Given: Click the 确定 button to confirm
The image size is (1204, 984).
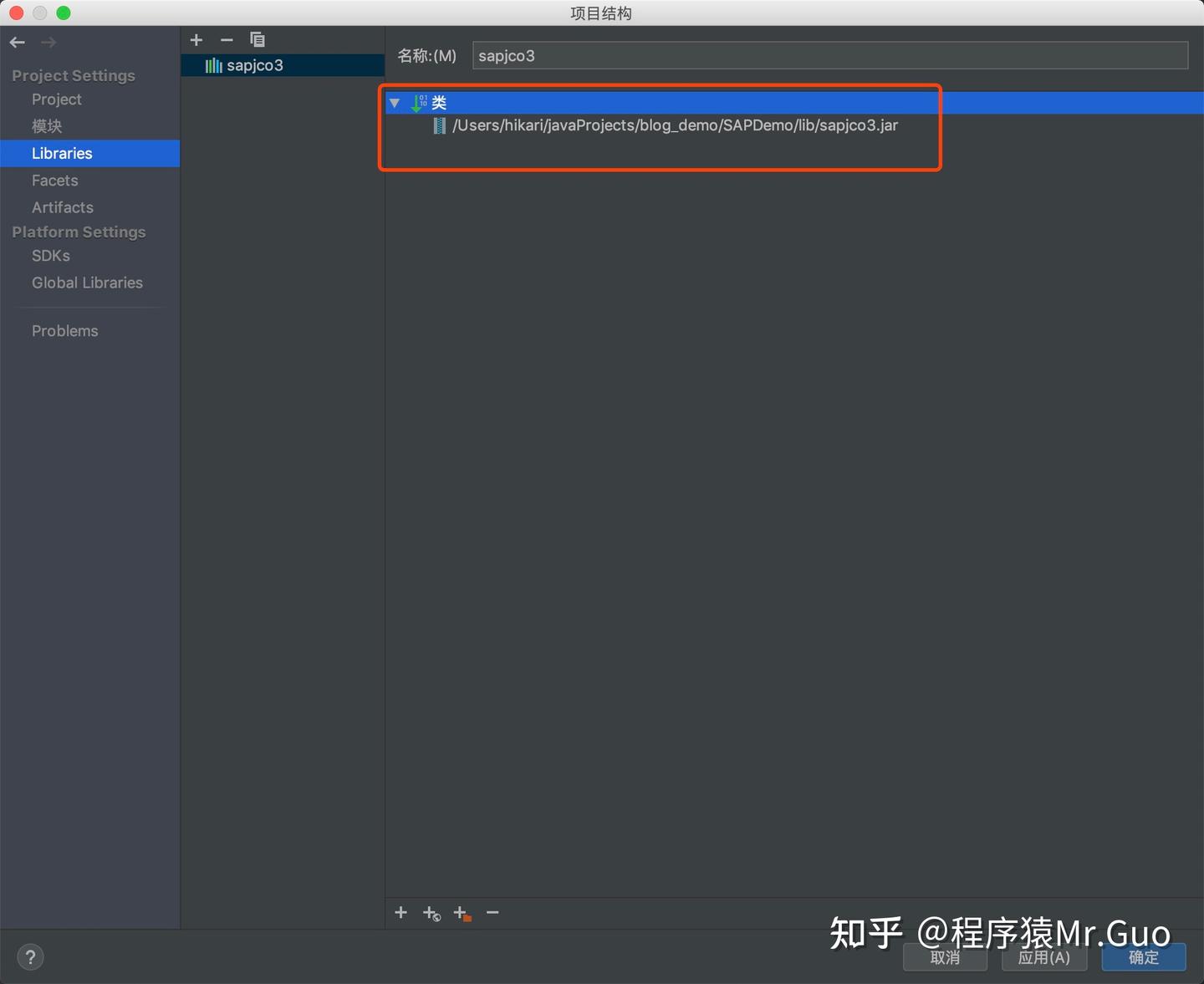Looking at the screenshot, I should [x=1143, y=958].
